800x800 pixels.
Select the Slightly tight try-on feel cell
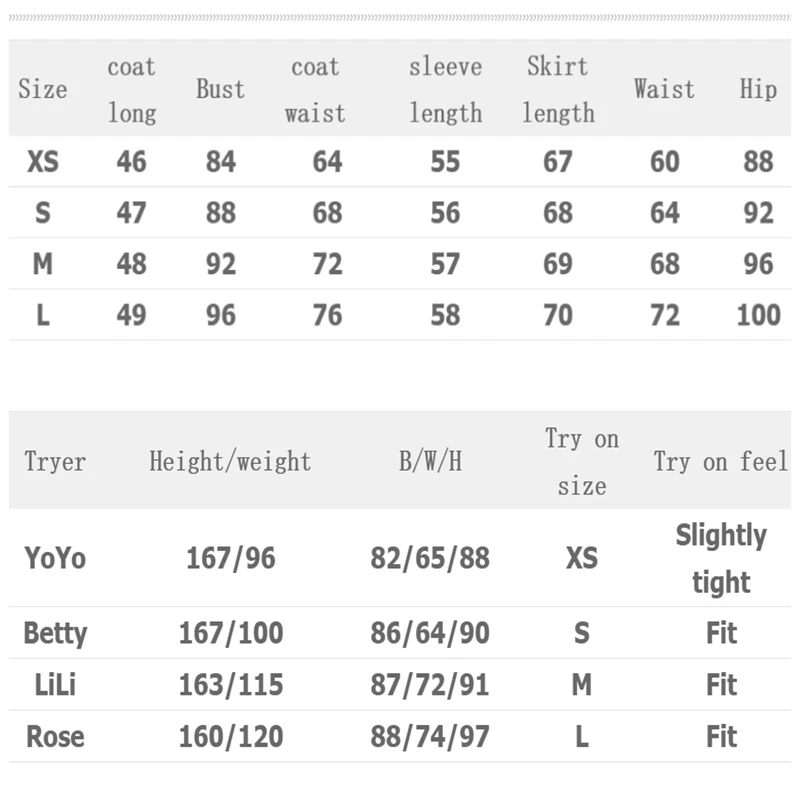pos(721,558)
